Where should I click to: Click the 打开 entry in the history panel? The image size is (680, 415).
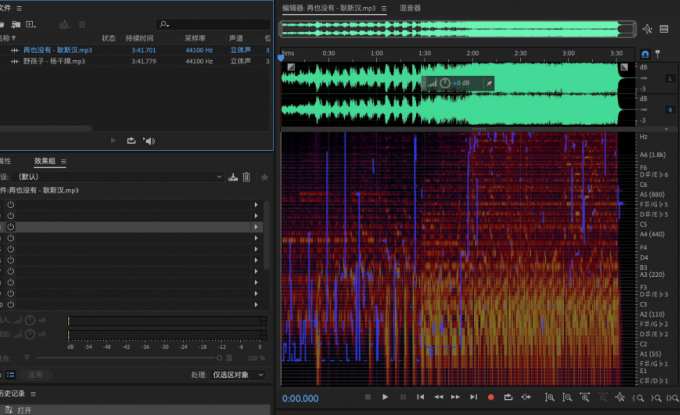(x=24, y=410)
